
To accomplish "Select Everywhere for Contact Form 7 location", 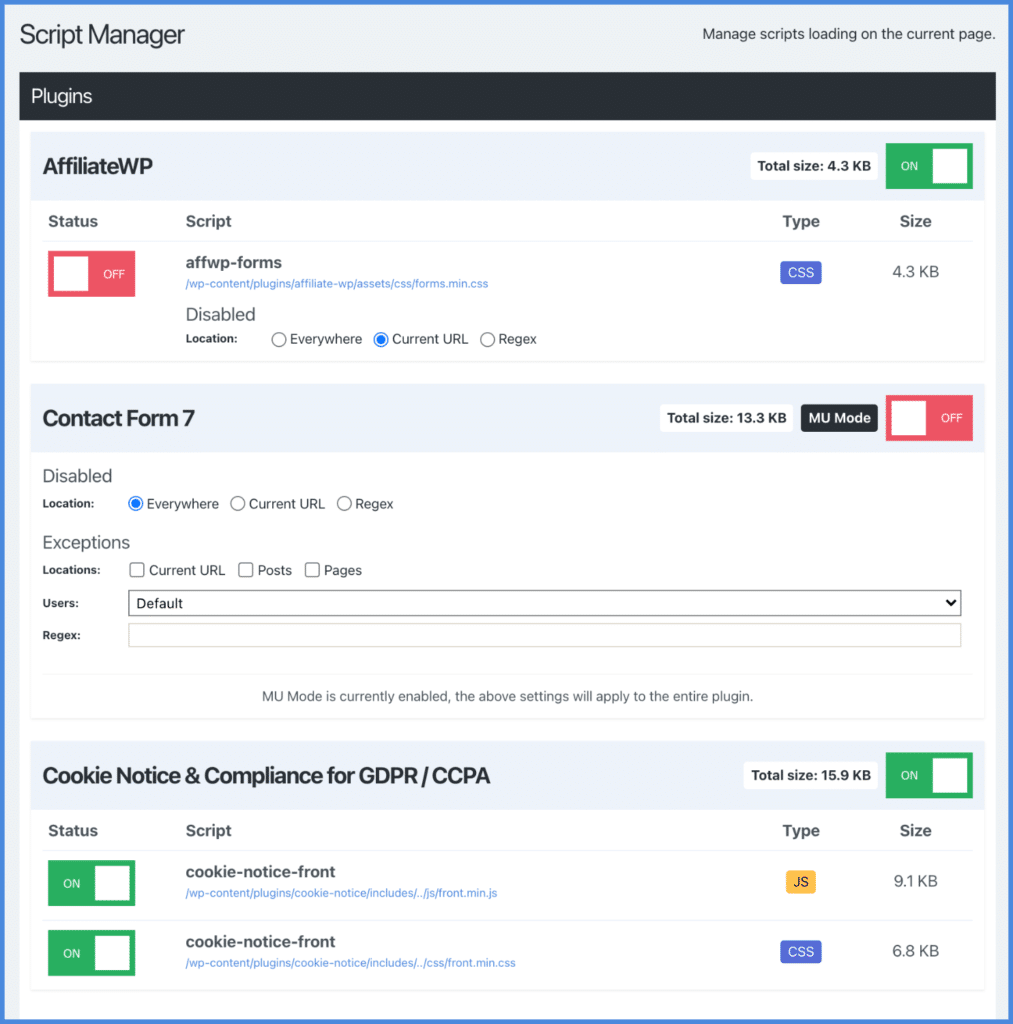I will pos(135,504).
